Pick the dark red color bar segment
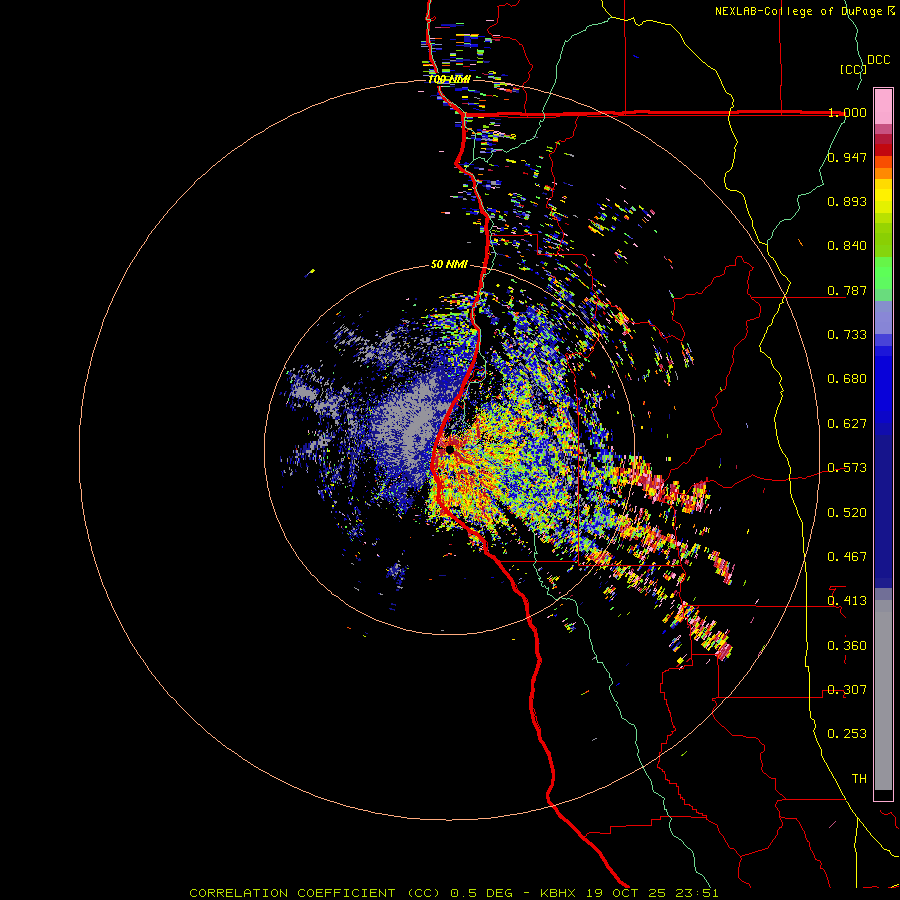Viewport: 900px width, 900px height. click(x=883, y=150)
